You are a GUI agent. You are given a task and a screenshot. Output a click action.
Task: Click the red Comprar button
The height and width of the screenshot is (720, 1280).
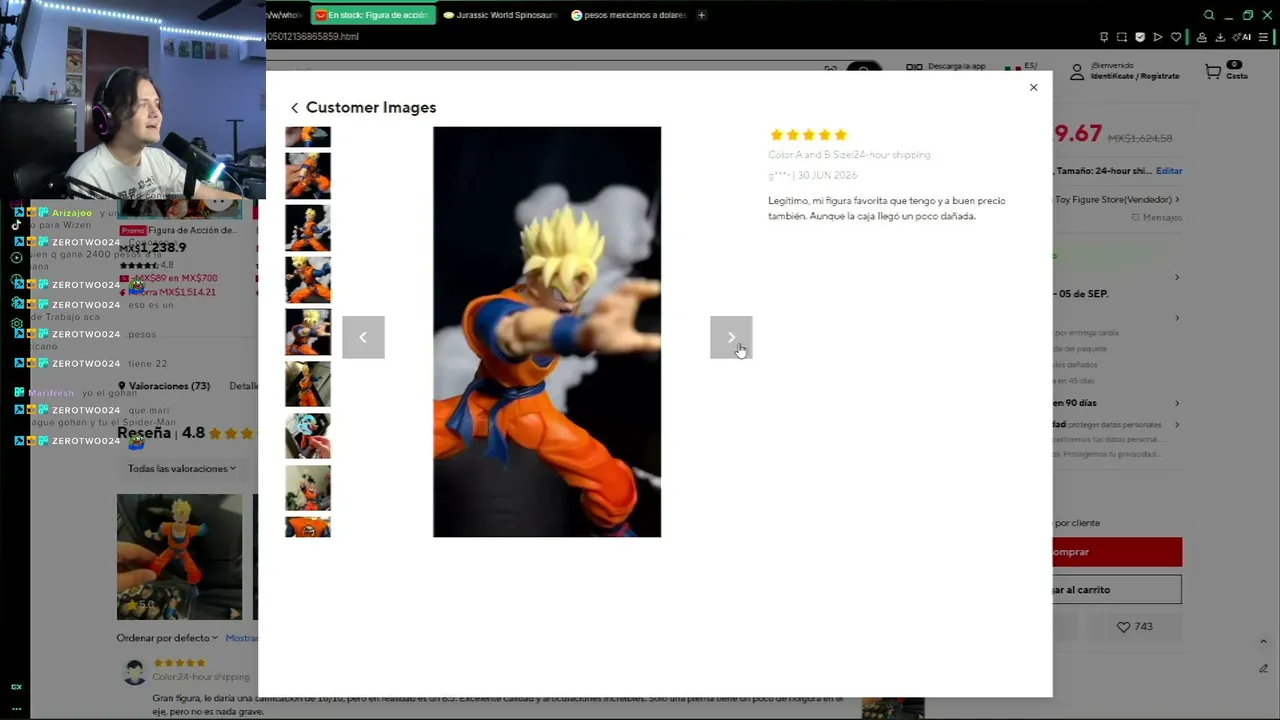tap(1117, 552)
